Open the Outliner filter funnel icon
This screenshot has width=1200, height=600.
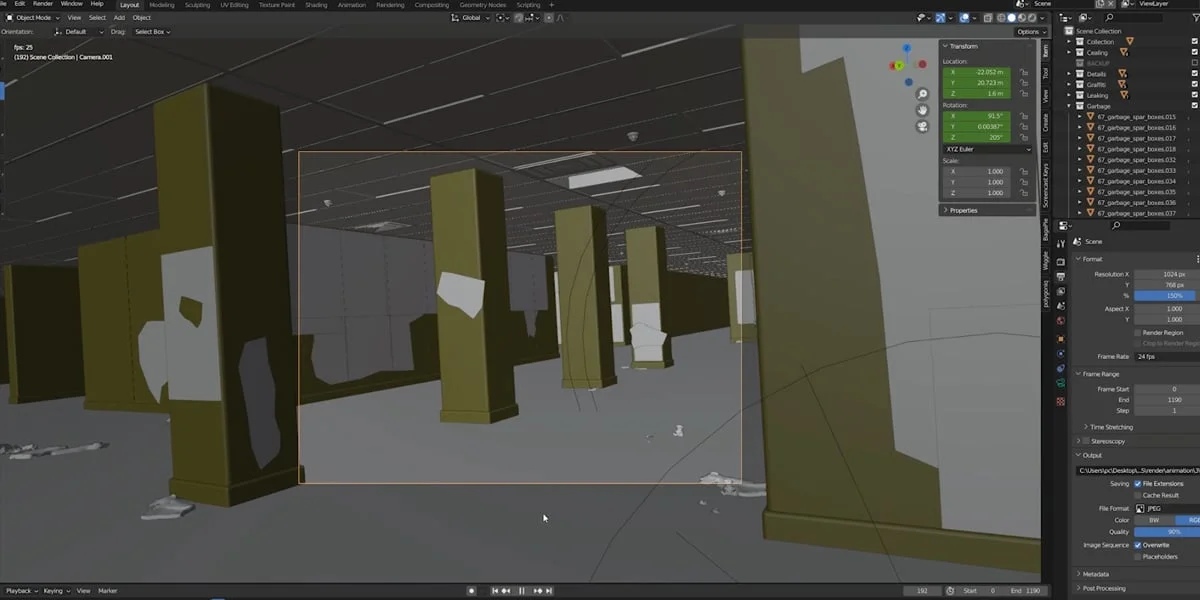tap(1196, 17)
